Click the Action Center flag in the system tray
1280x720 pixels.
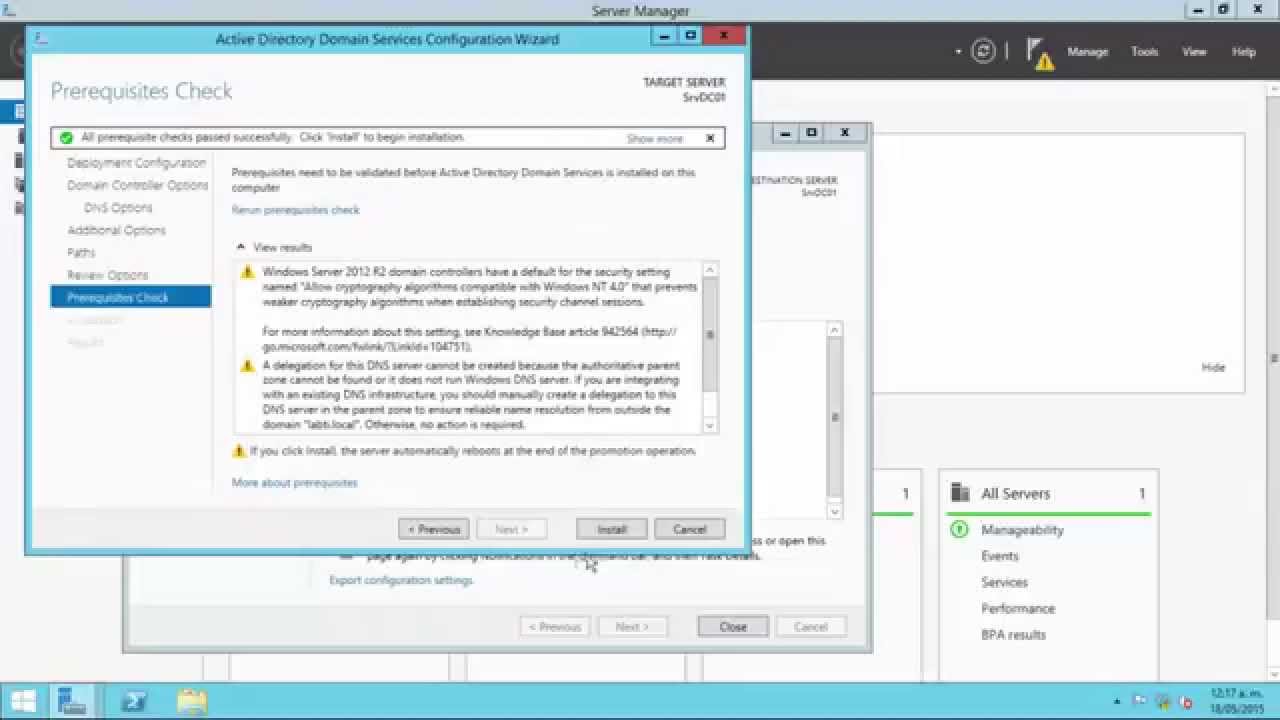[1140, 701]
